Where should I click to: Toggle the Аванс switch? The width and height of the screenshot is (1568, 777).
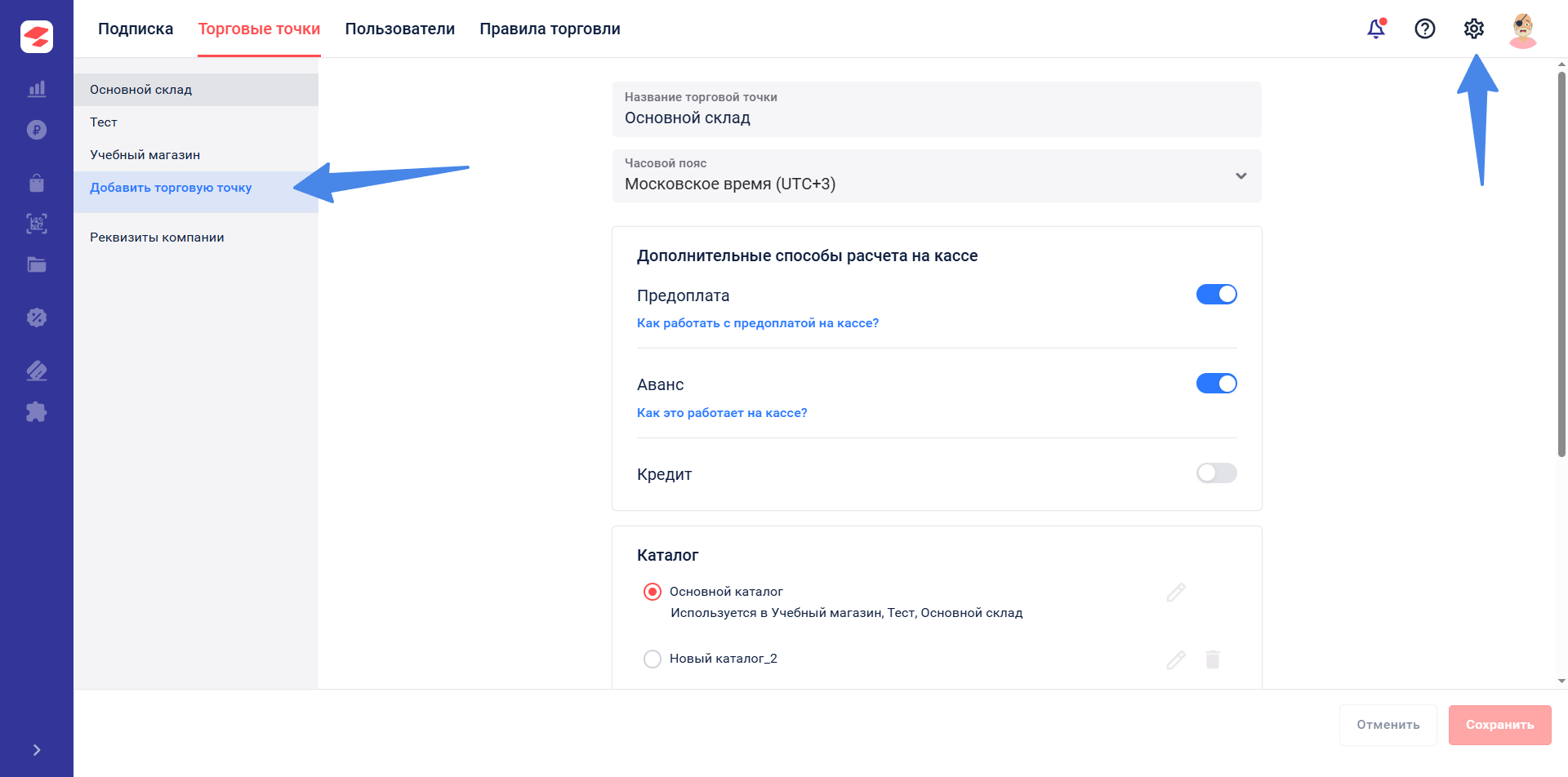point(1216,384)
